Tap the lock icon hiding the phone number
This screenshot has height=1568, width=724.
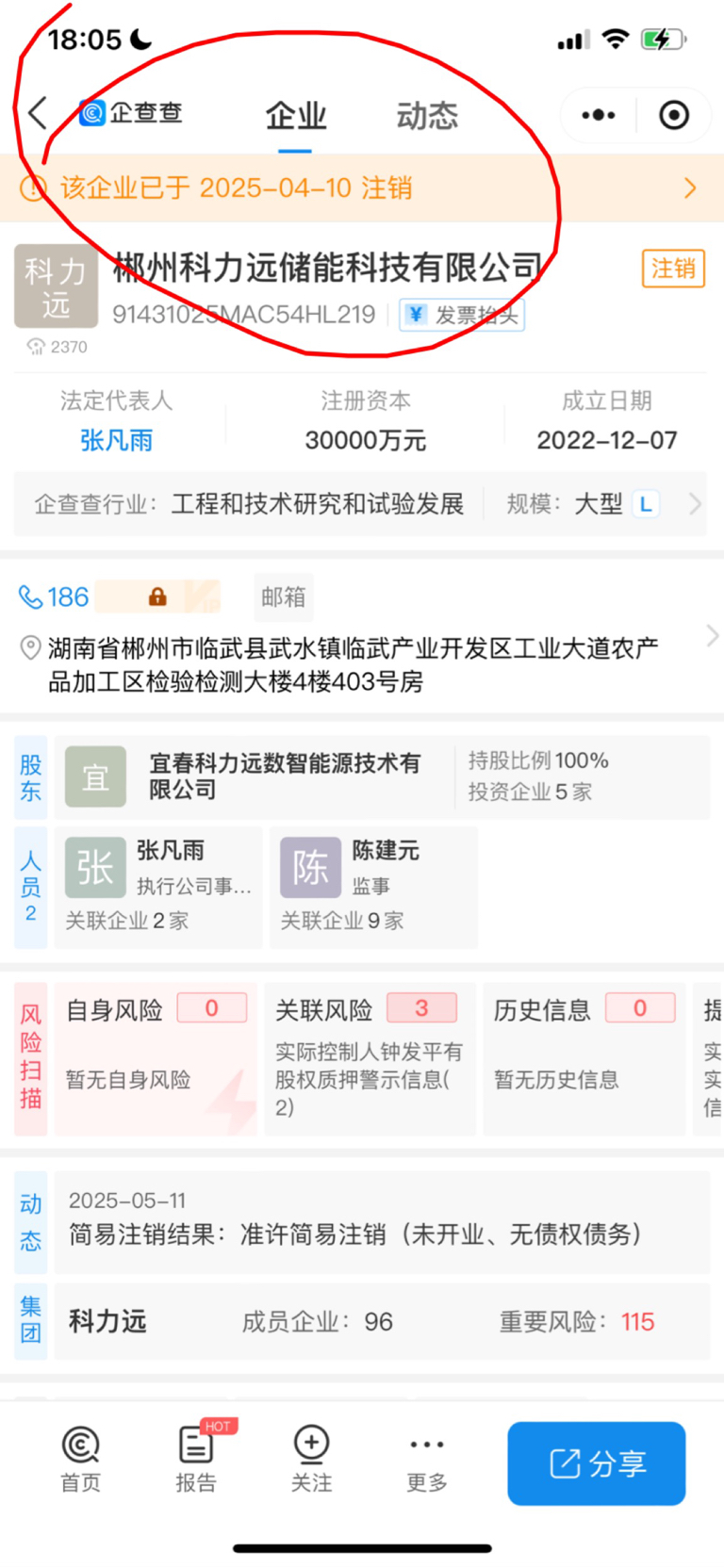tap(157, 596)
